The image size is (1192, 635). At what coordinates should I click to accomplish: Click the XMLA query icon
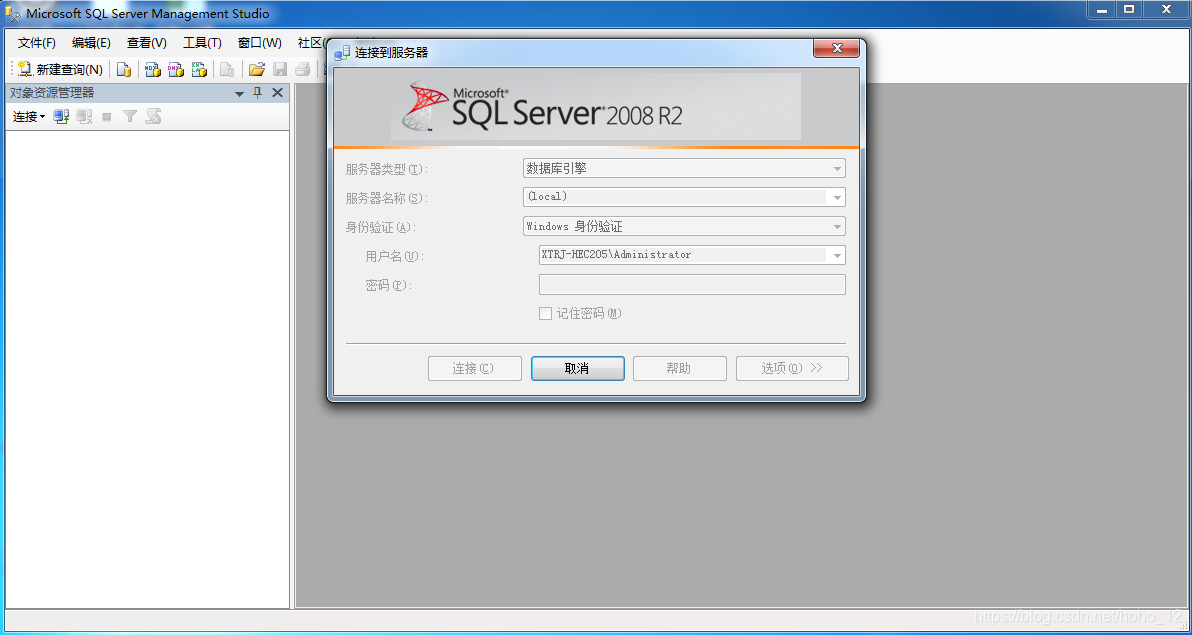coord(198,69)
